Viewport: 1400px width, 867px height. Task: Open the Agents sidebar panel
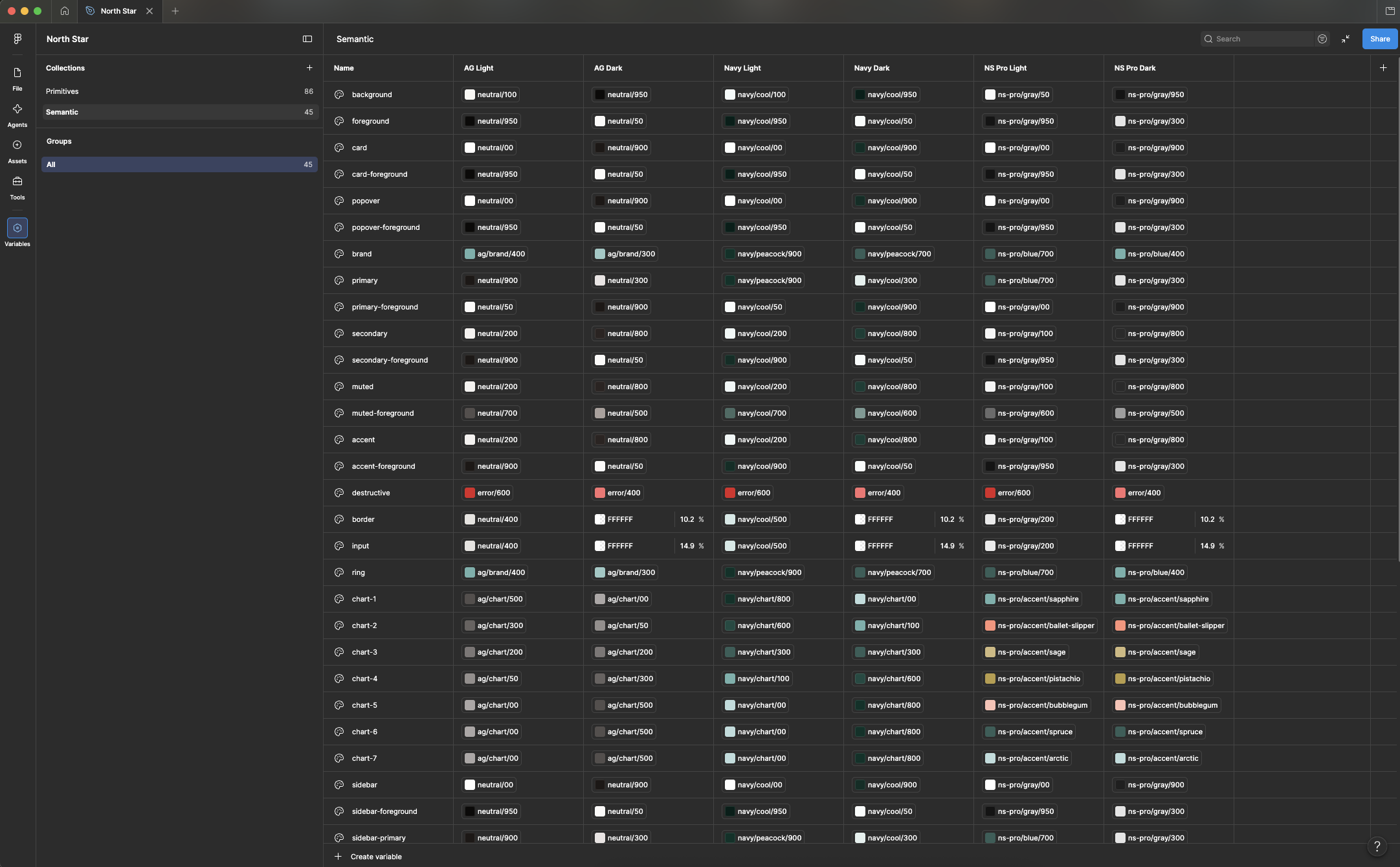[17, 115]
